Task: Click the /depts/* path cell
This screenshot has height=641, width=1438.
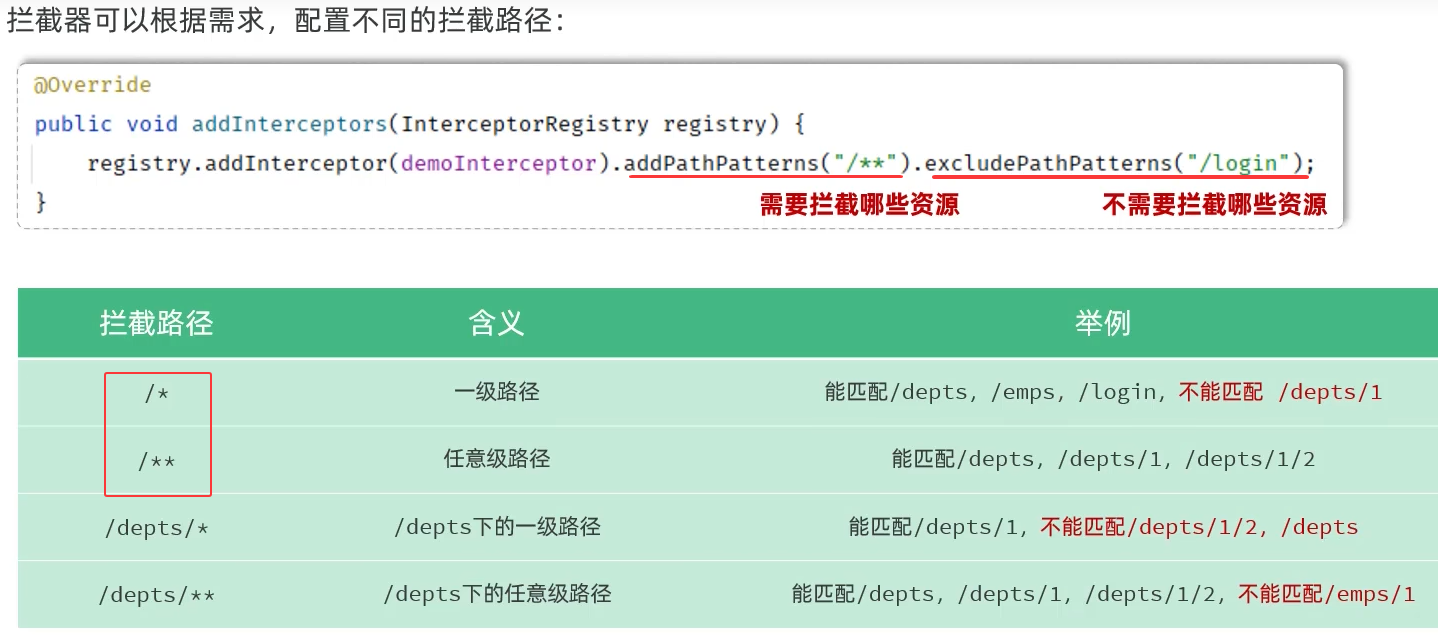Action: tap(157, 527)
